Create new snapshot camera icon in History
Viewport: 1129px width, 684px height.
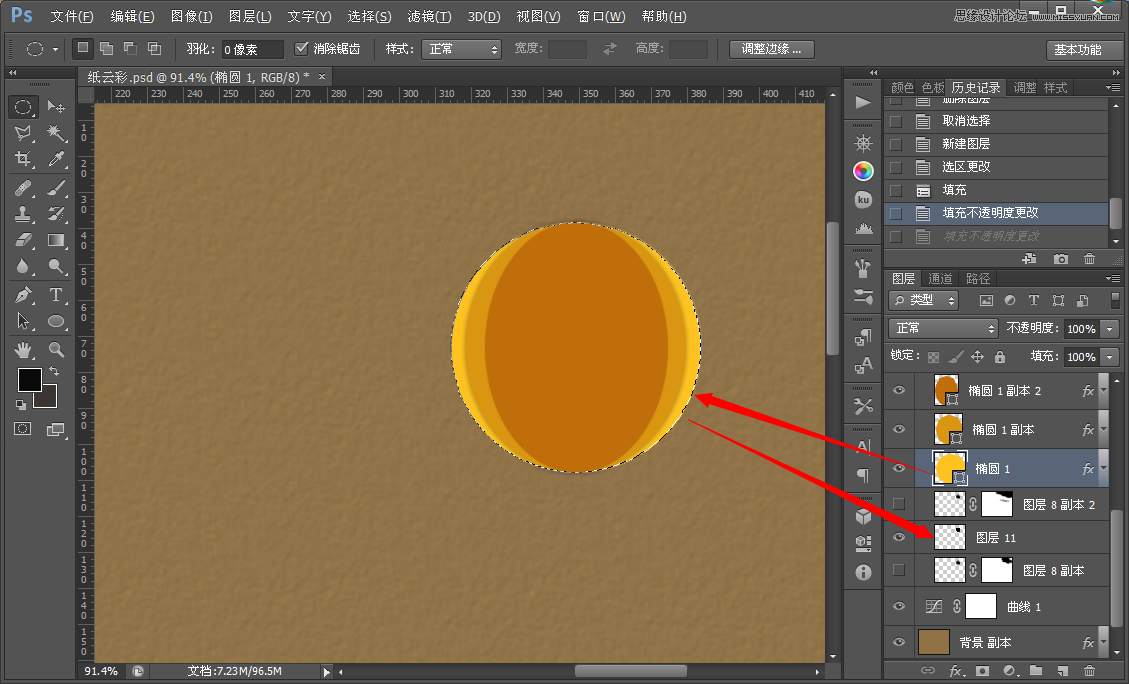tap(1061, 258)
